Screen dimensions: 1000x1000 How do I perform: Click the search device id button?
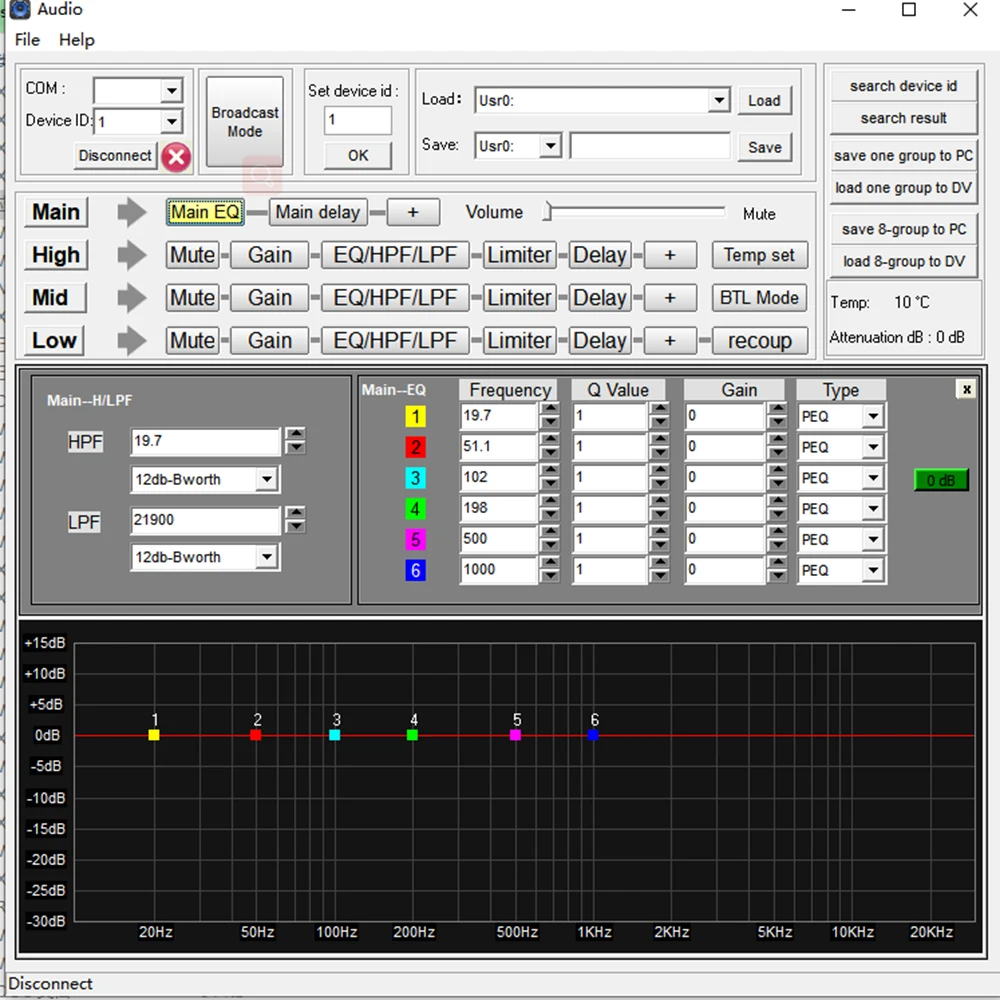[903, 86]
